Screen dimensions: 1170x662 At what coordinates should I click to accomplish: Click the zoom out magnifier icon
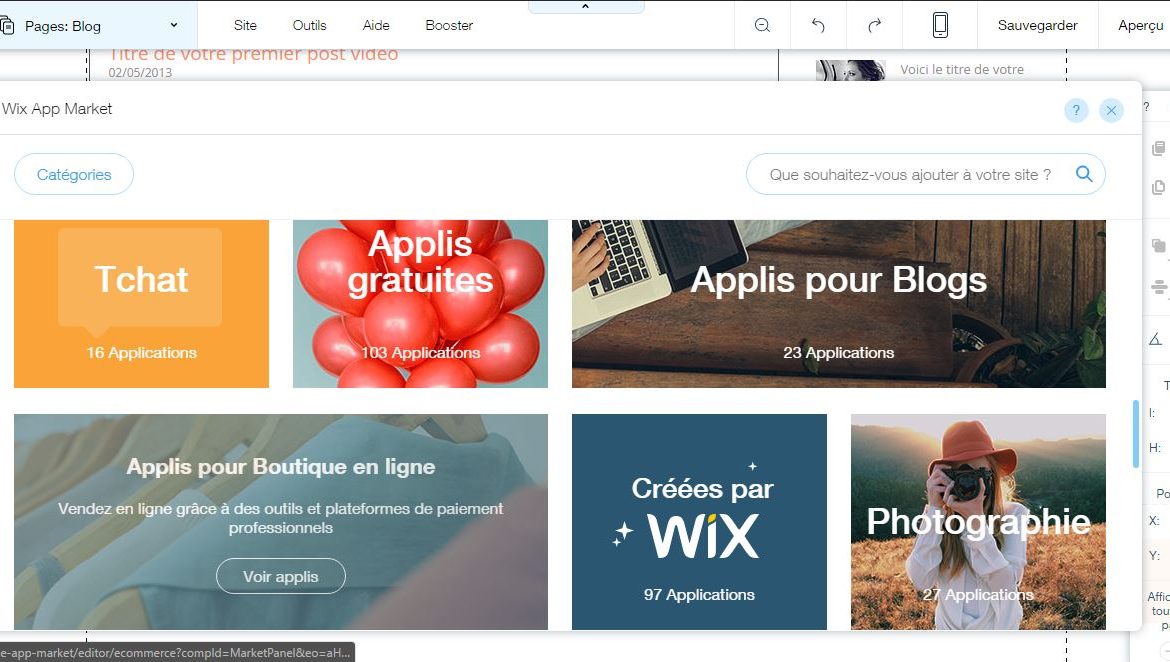762,25
